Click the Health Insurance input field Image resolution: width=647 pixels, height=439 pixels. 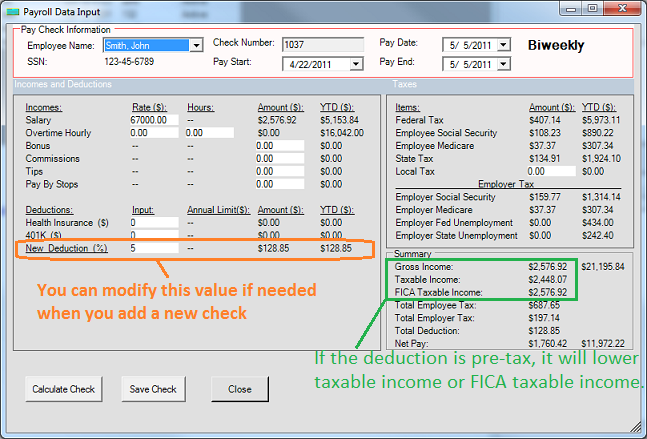pyautogui.click(x=153, y=223)
